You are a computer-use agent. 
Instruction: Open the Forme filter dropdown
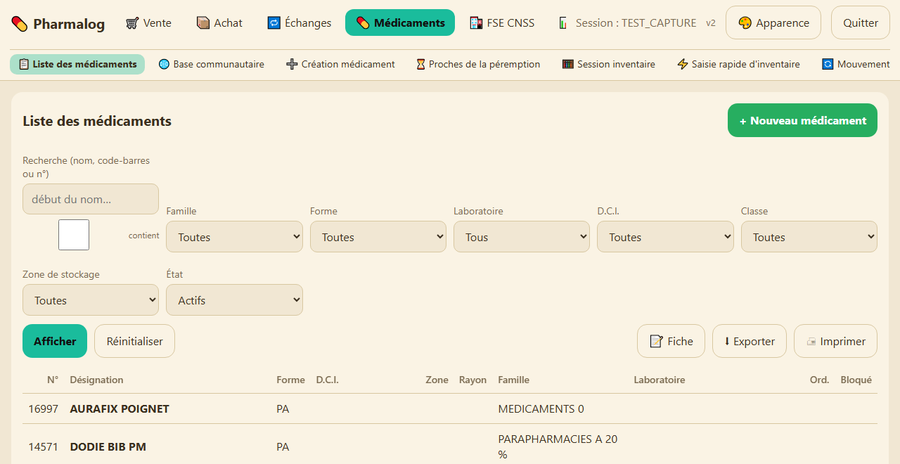tap(378, 237)
